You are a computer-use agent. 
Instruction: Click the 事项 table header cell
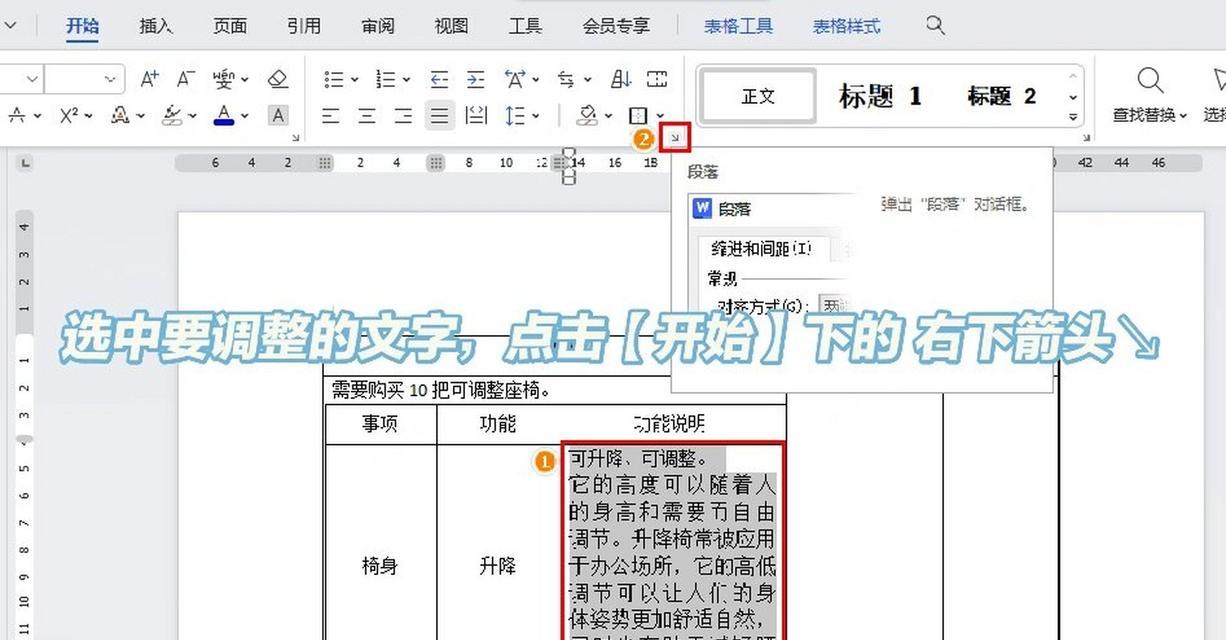[380, 424]
